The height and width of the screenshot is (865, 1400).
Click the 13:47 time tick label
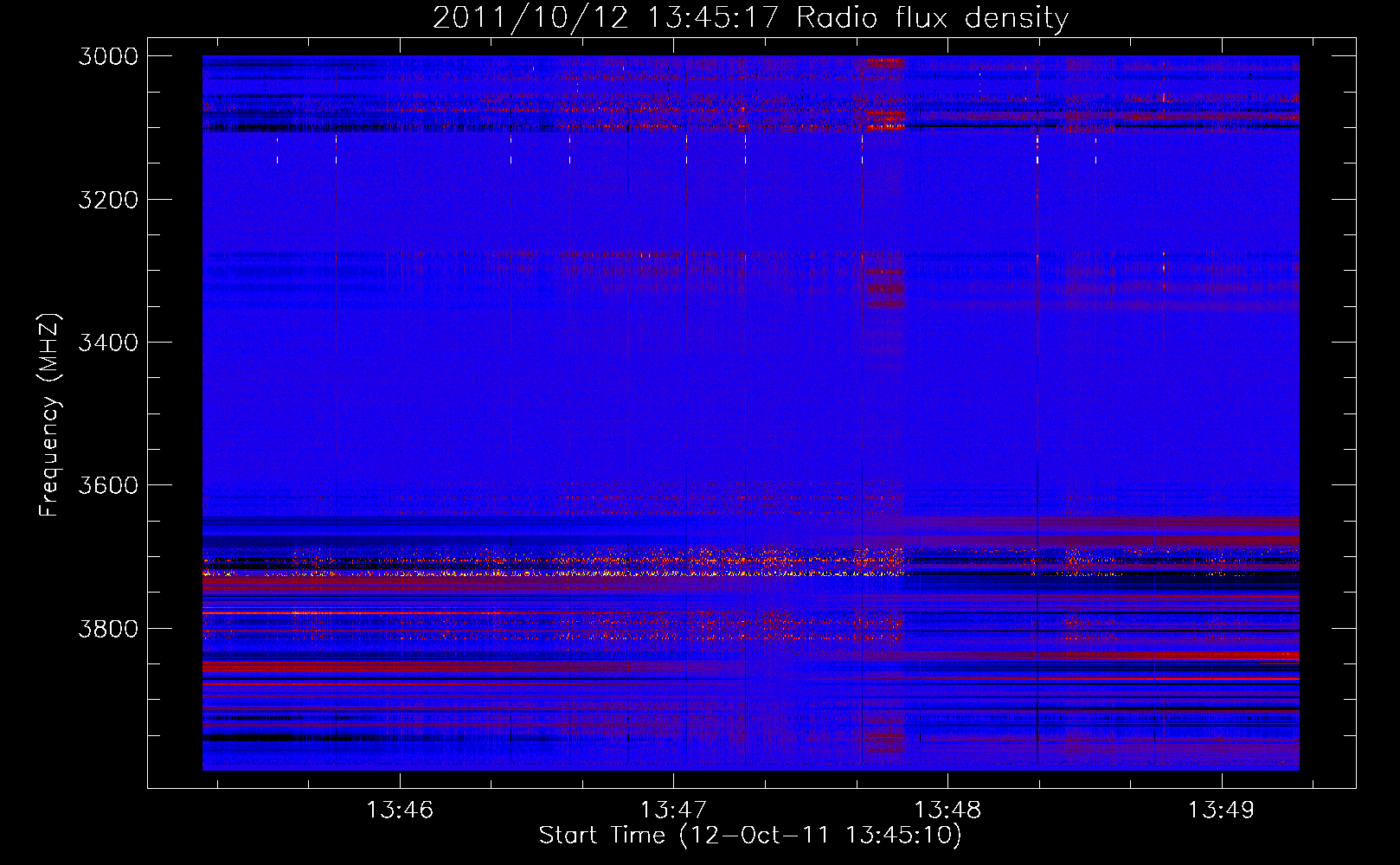673,811
